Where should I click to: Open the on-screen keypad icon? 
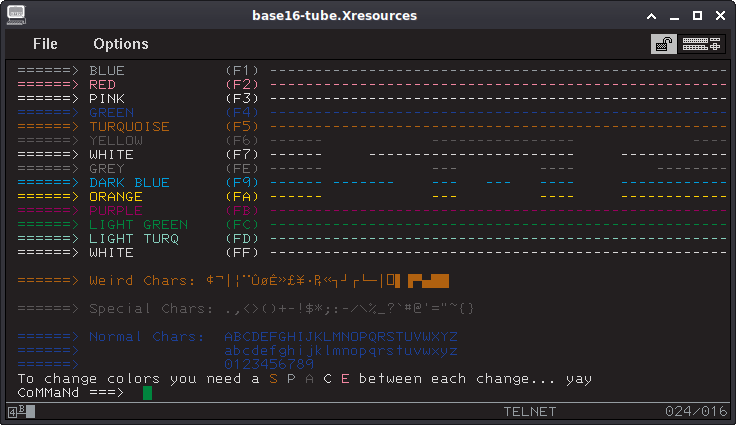pyautogui.click(x=701, y=44)
